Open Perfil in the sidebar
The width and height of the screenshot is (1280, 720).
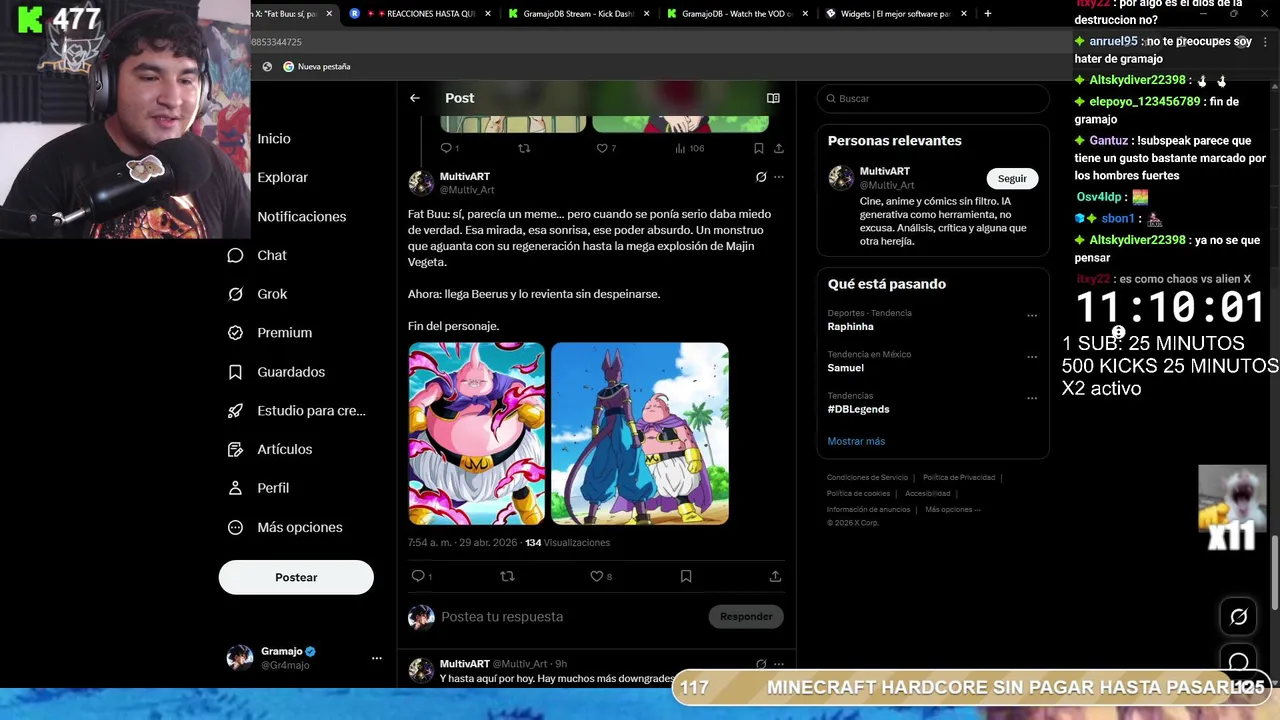(x=258, y=488)
